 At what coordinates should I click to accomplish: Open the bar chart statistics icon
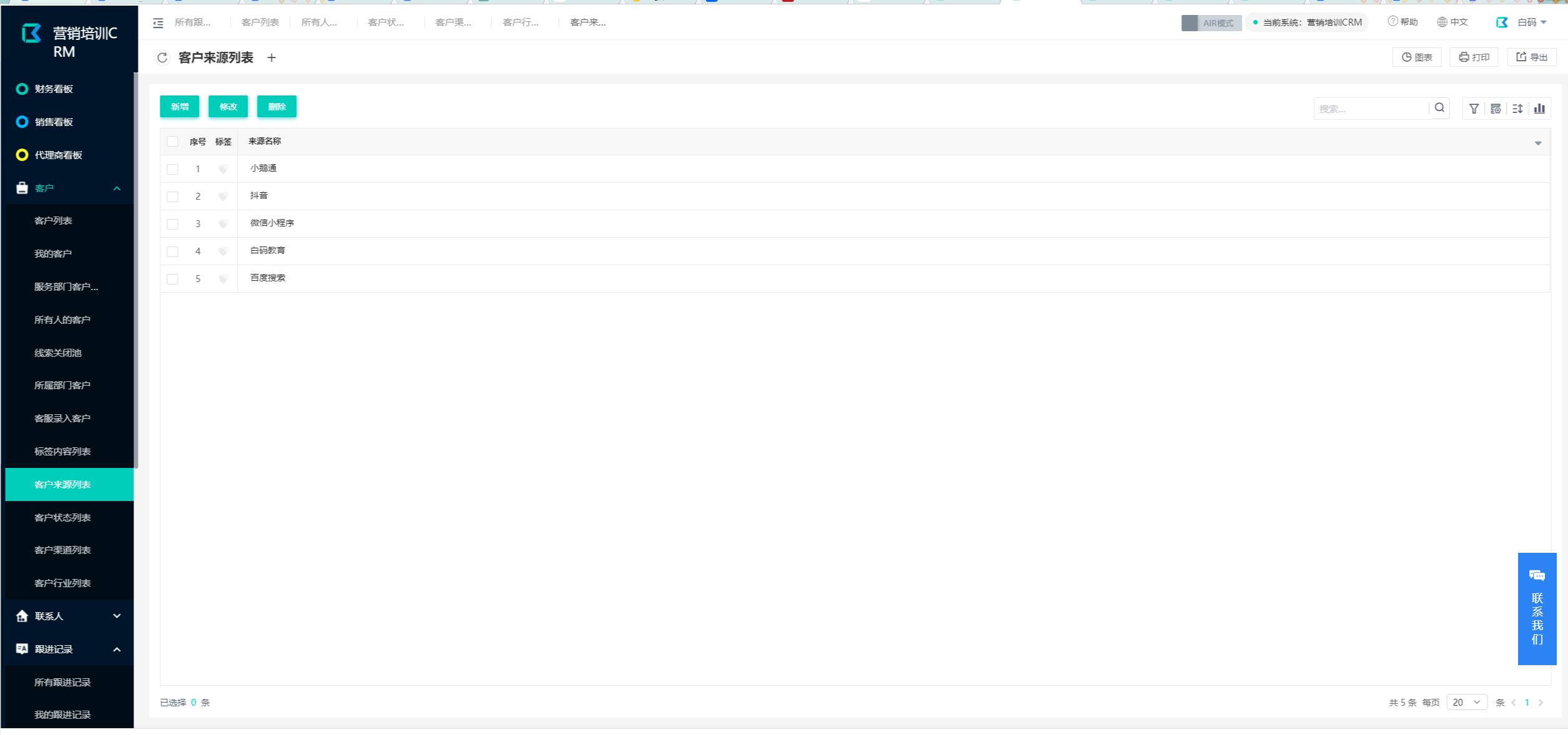tap(1539, 109)
